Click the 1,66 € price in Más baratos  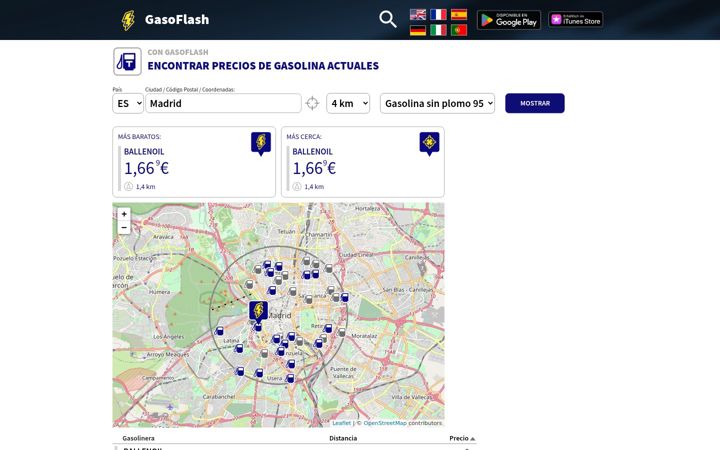tap(146, 168)
